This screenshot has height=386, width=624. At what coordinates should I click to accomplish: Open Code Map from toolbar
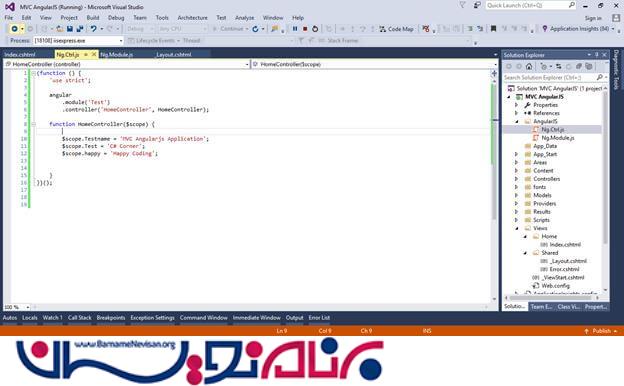coord(396,29)
